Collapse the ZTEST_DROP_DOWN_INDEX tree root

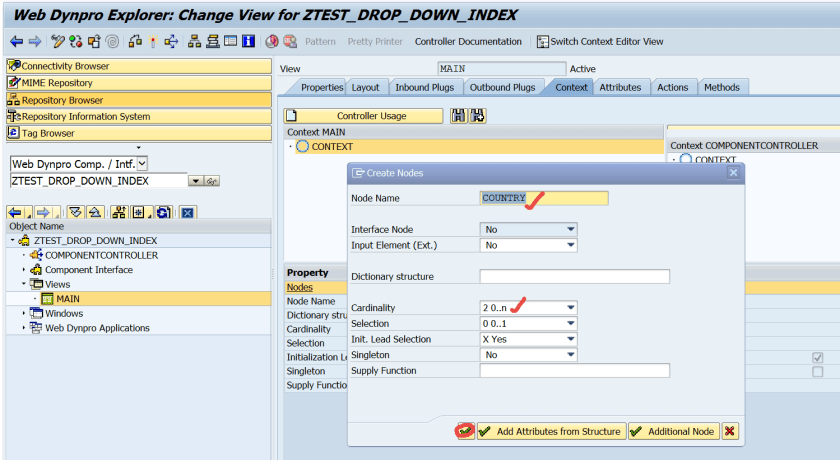(12, 240)
